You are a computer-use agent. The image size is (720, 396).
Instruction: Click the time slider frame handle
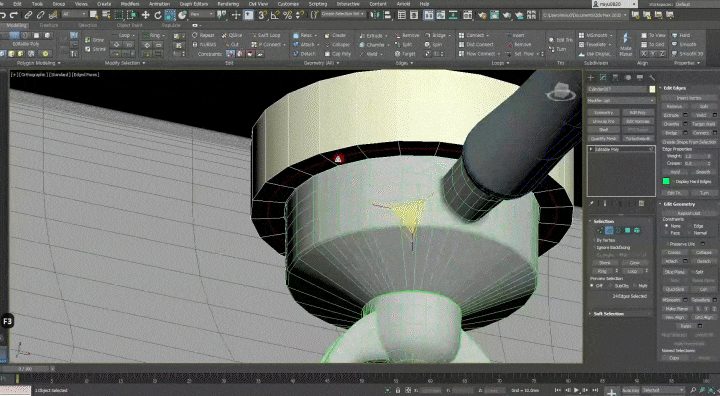(x=26, y=368)
